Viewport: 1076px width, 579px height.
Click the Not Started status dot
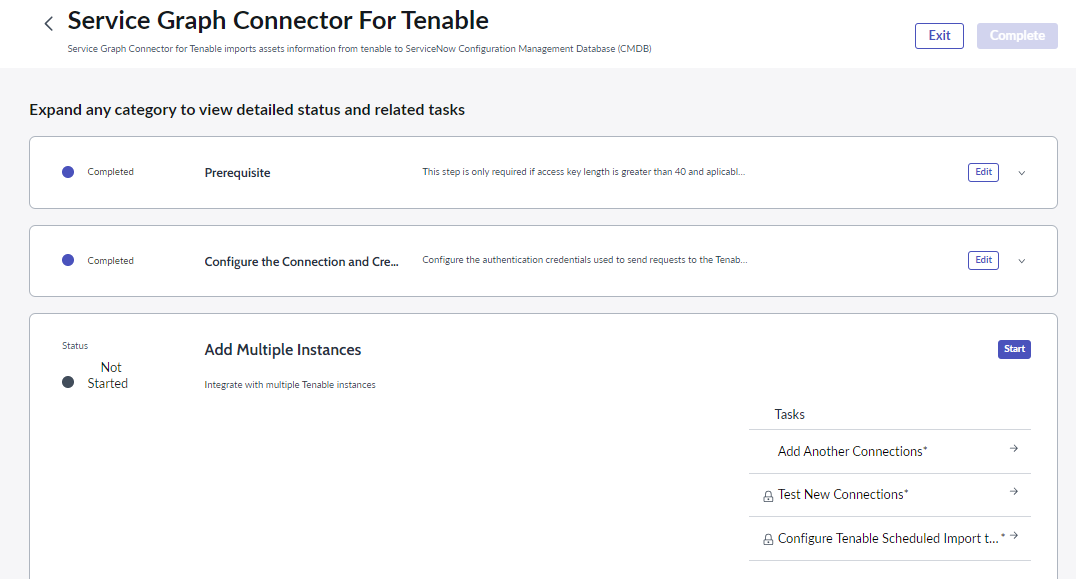68,382
